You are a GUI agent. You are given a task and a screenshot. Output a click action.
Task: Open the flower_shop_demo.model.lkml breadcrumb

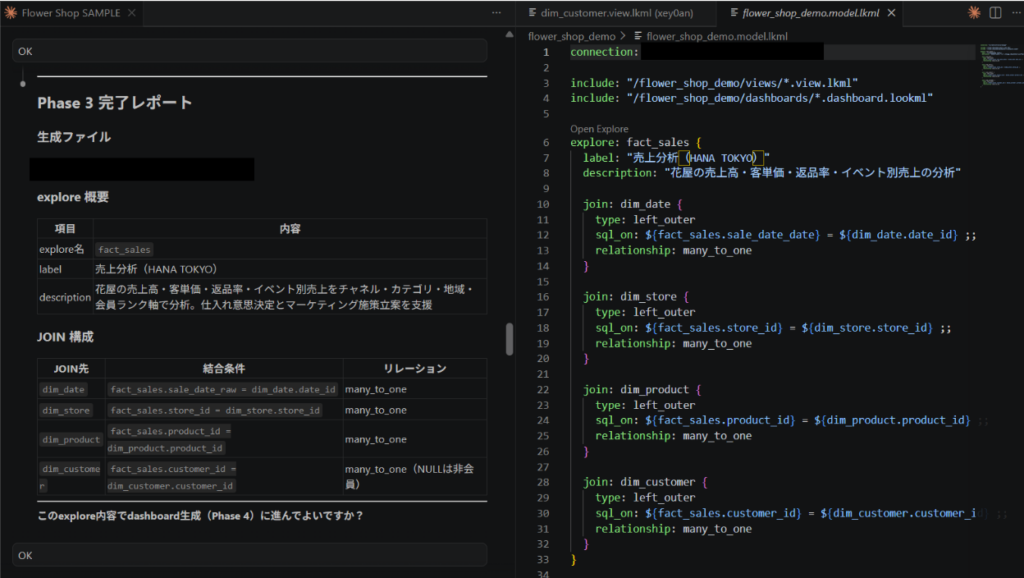pyautogui.click(x=717, y=37)
